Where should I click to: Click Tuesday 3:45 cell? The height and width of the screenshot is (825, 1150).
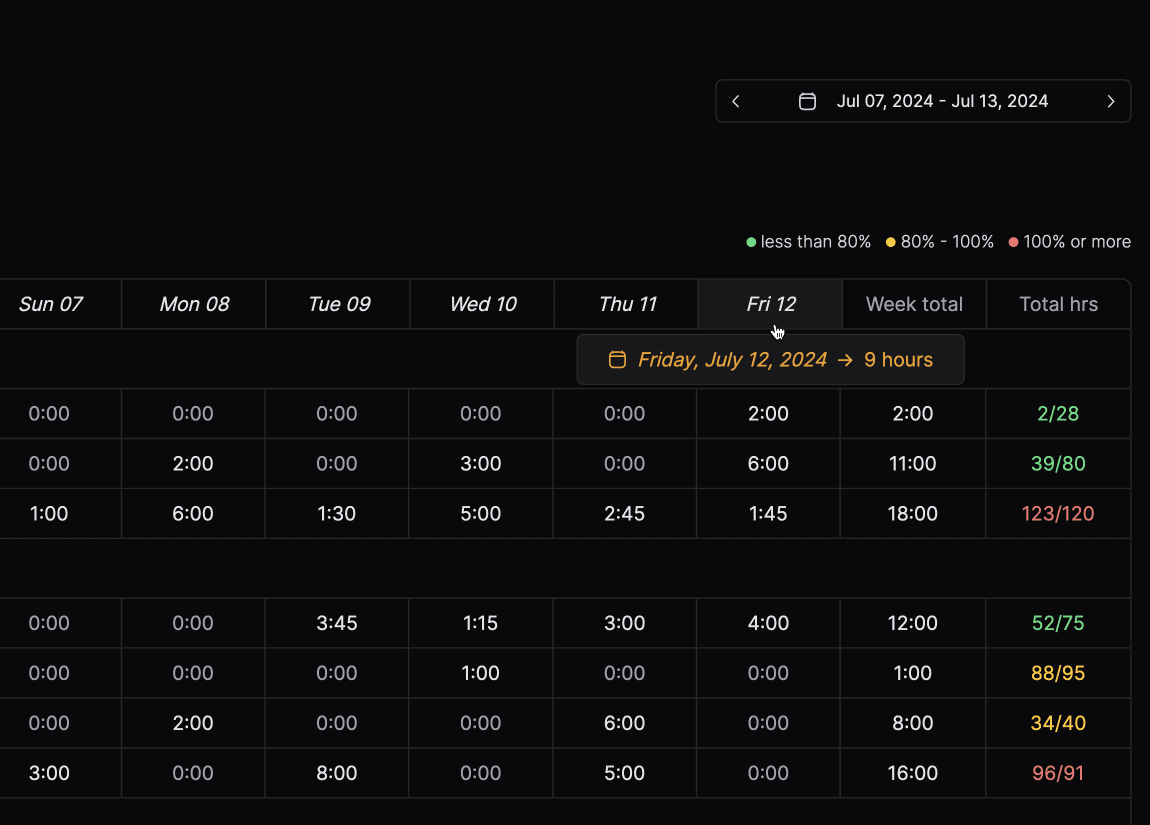click(337, 623)
